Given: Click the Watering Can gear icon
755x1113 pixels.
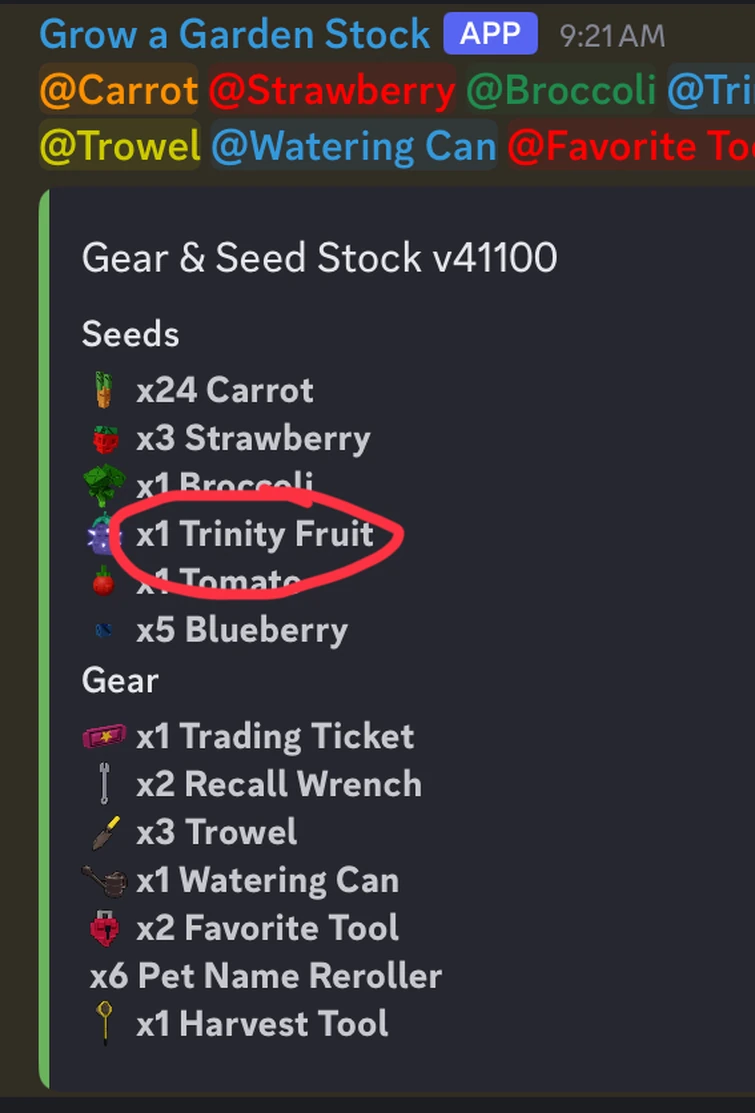Looking at the screenshot, I should tap(105, 879).
